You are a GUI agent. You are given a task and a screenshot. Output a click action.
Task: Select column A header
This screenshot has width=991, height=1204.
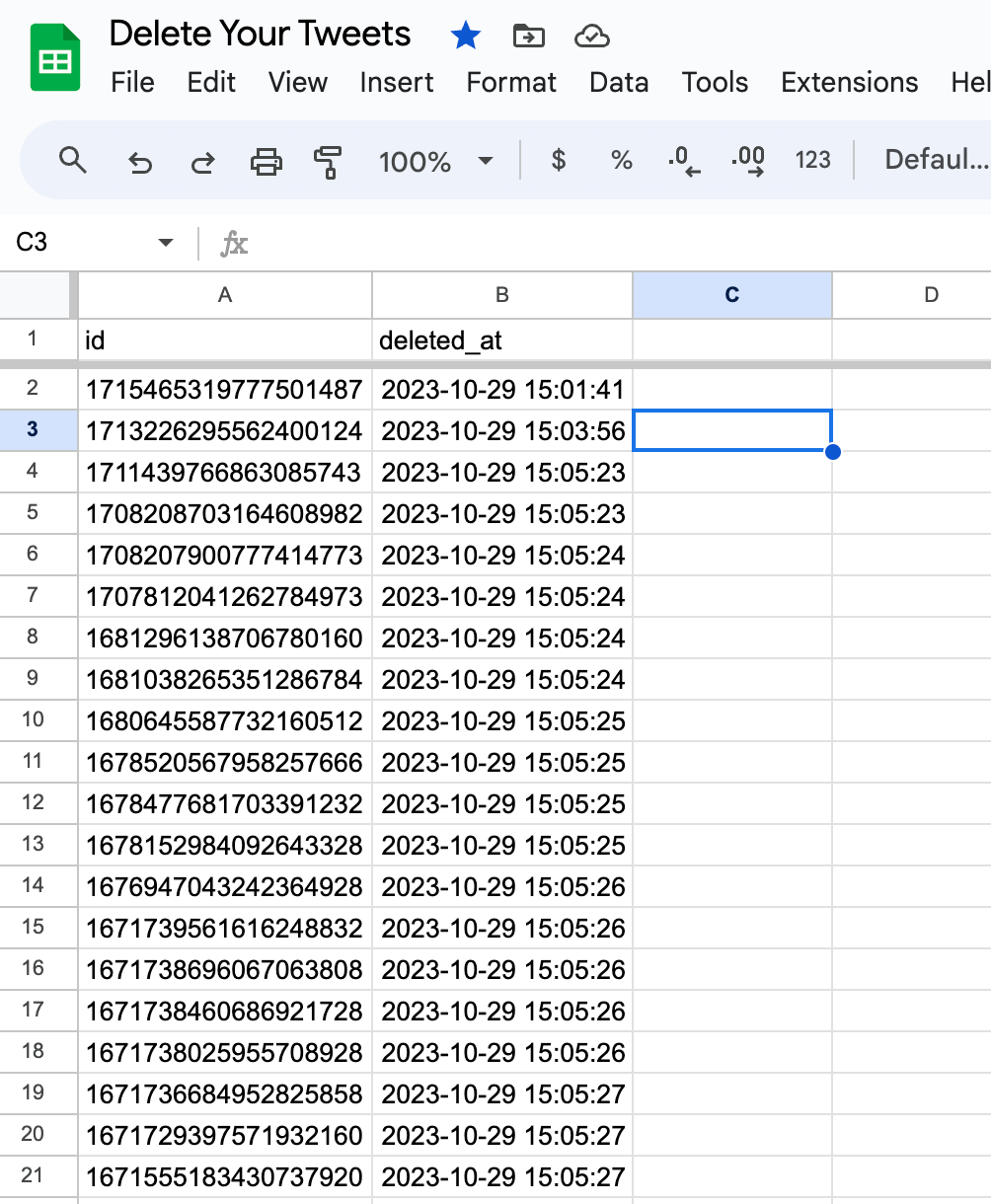[x=225, y=295]
